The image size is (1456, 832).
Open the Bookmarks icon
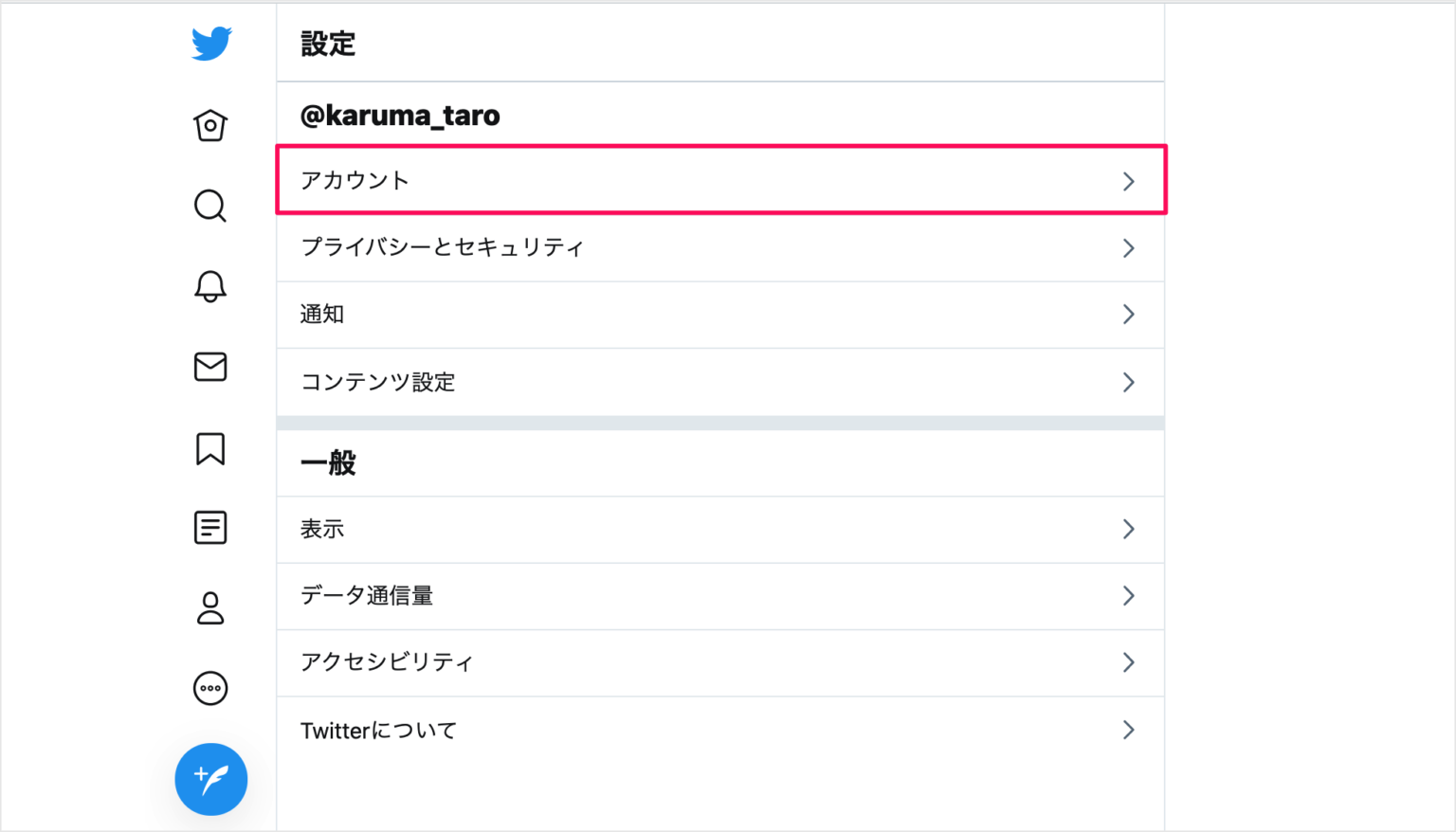pos(209,449)
